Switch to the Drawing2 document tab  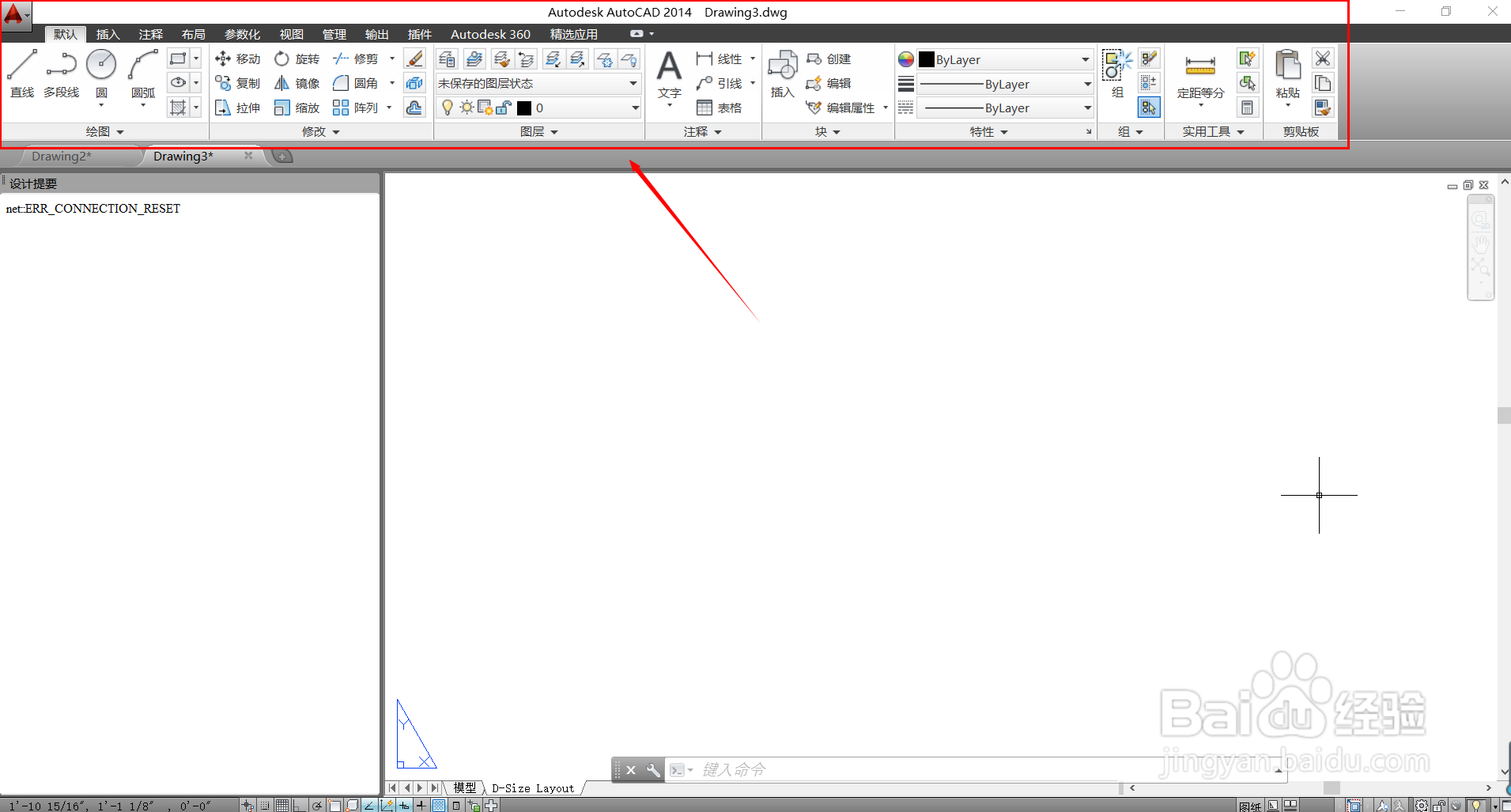(x=62, y=156)
